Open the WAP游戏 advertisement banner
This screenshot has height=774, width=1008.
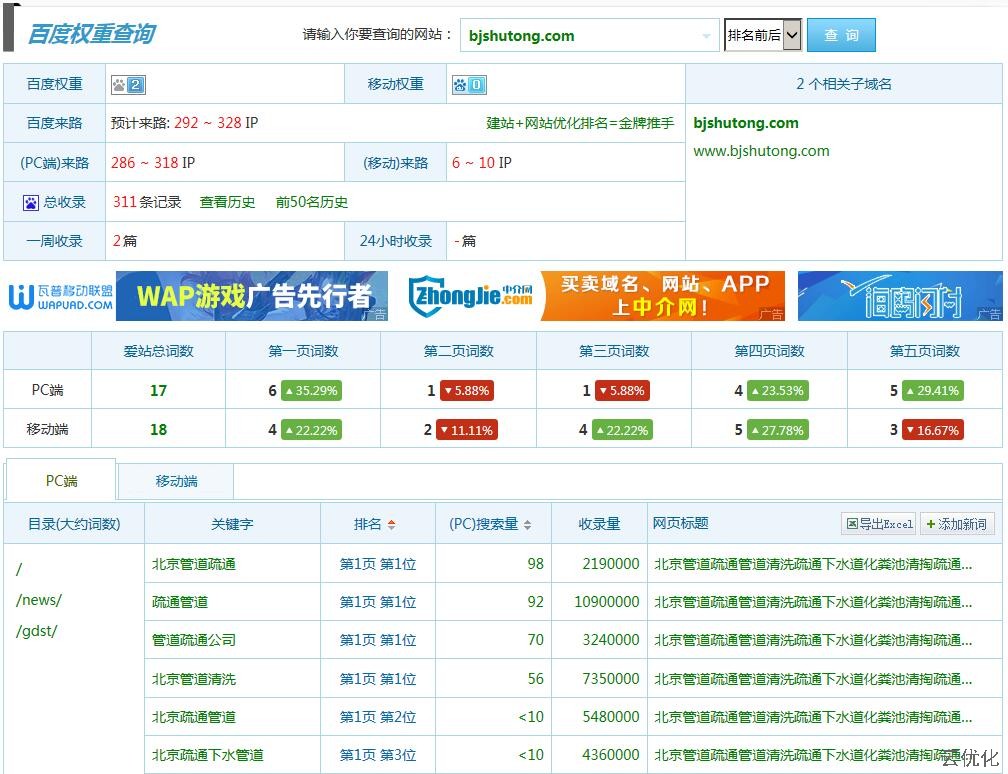click(x=252, y=296)
